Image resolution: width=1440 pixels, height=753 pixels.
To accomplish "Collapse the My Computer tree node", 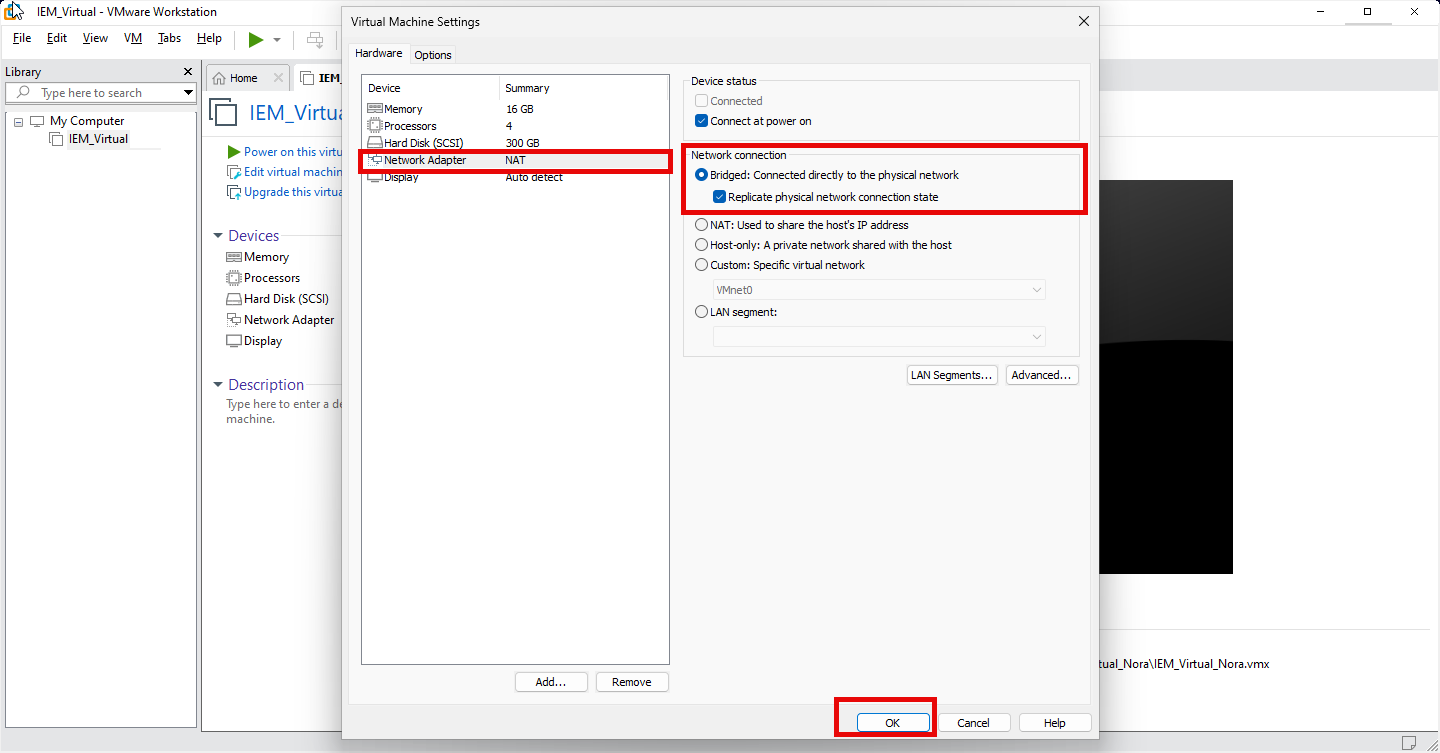I will pyautogui.click(x=17, y=120).
